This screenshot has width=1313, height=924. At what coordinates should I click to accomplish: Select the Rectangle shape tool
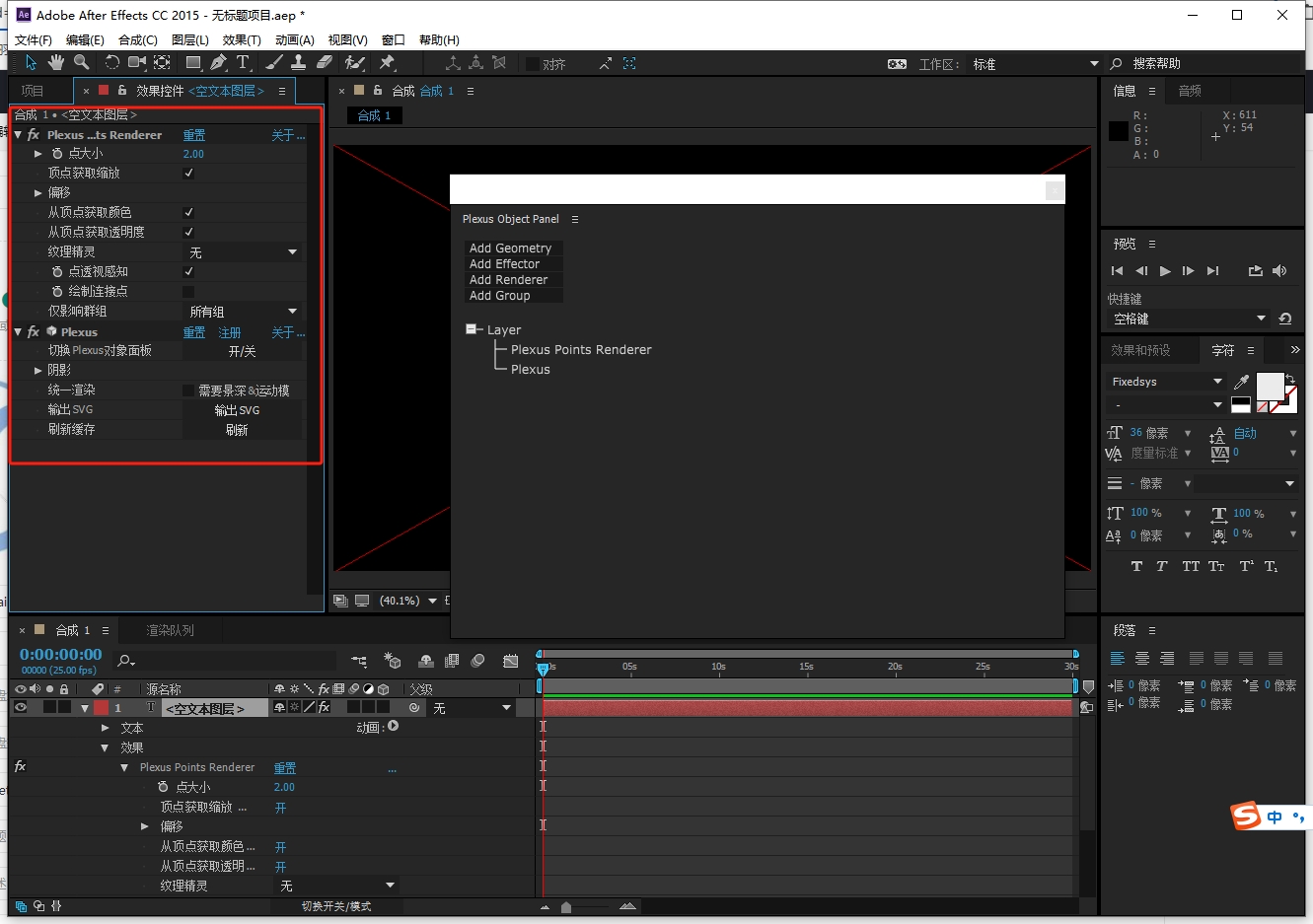point(193,63)
